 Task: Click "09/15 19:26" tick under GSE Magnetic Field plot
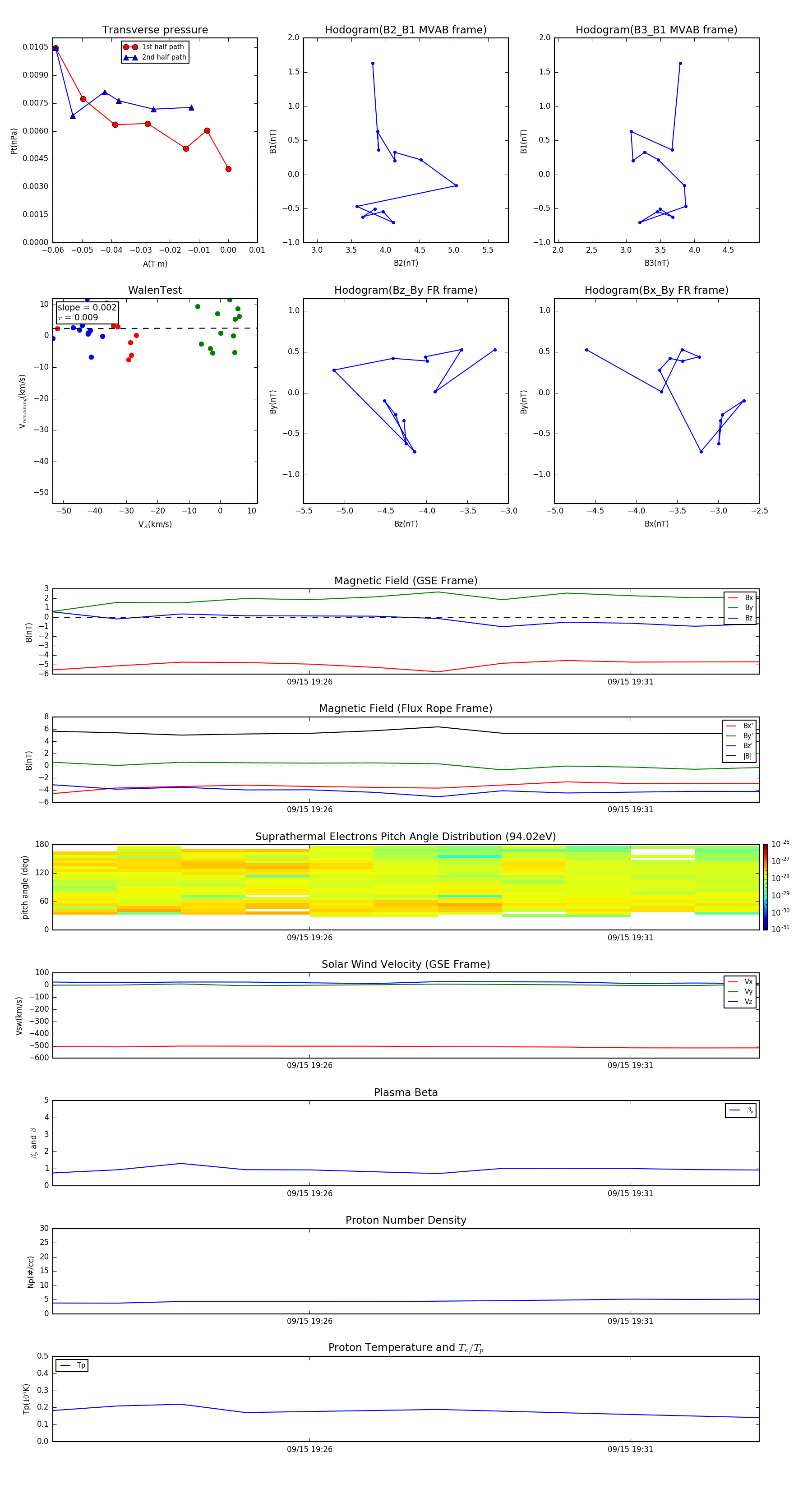310,682
